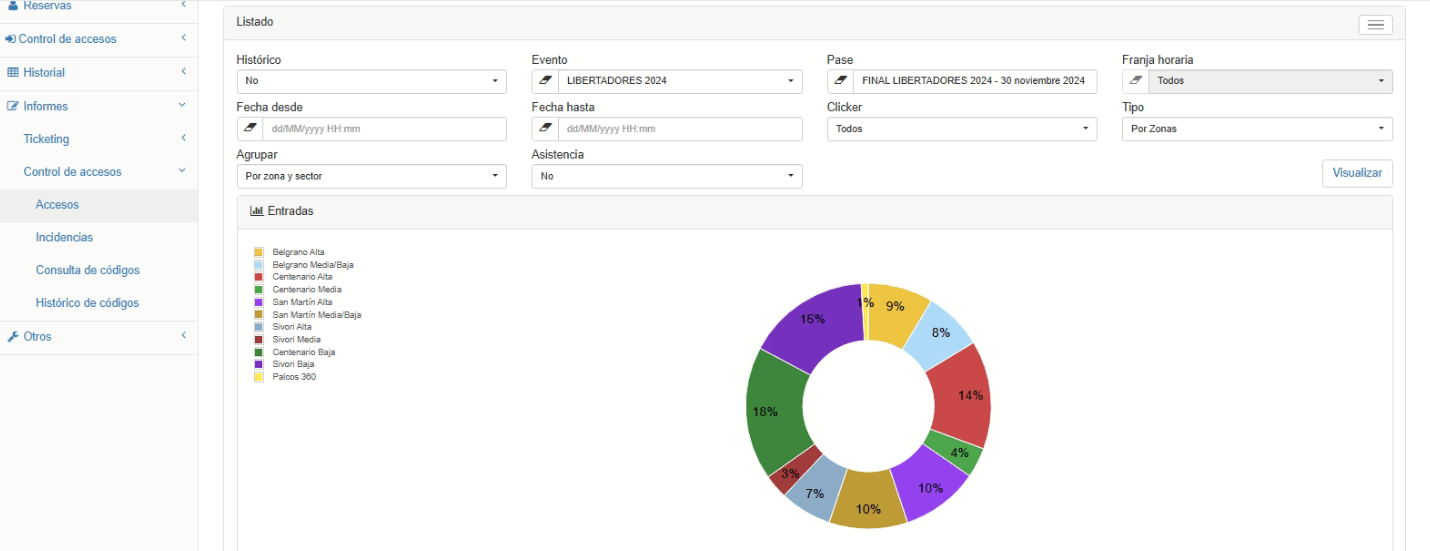
Task: Open the Asistencia dropdown
Action: tap(667, 176)
